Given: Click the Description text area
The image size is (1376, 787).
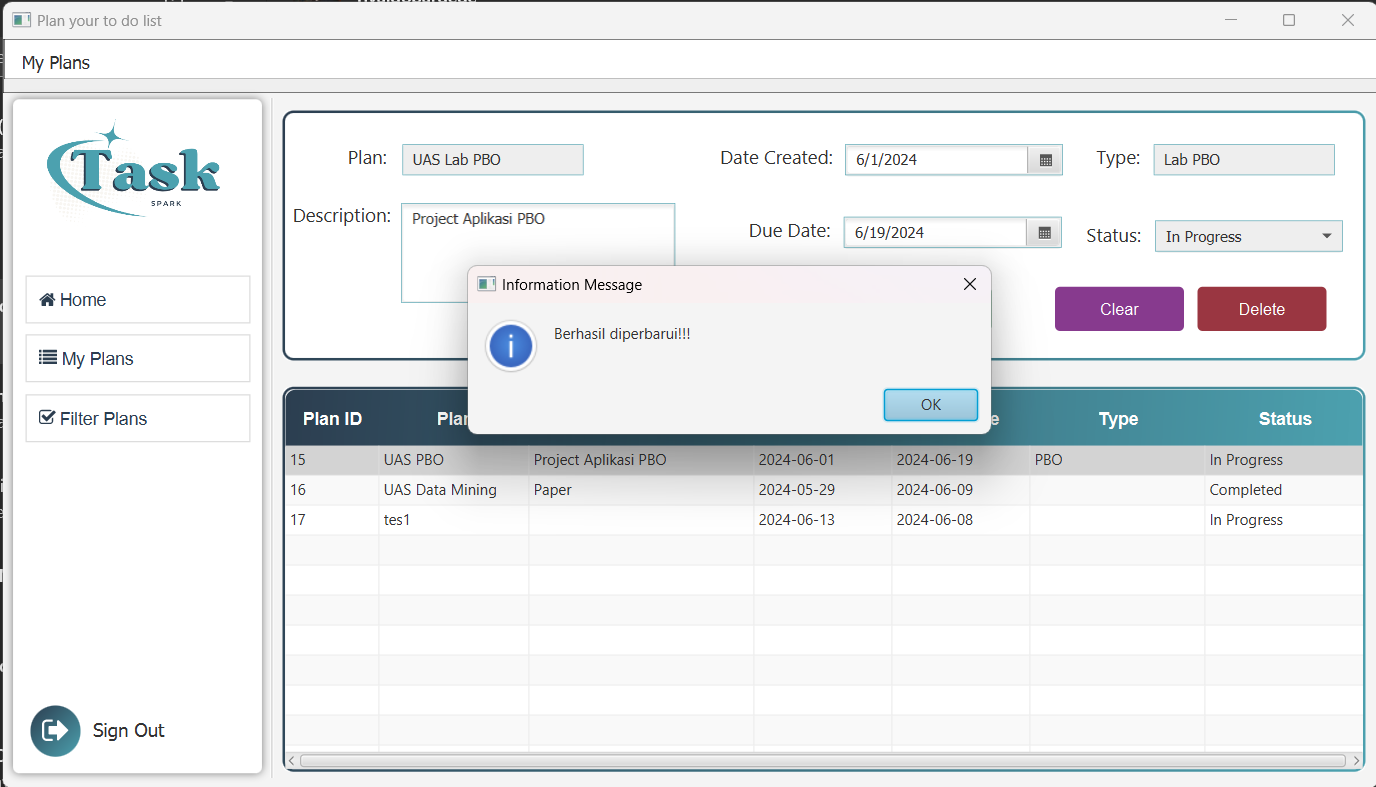Looking at the screenshot, I should (x=538, y=252).
